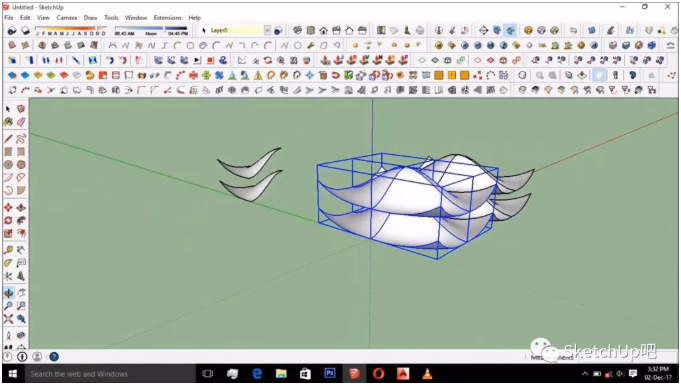The width and height of the screenshot is (681, 384).
Task: Select the Line pencil tool
Action: 8,139
